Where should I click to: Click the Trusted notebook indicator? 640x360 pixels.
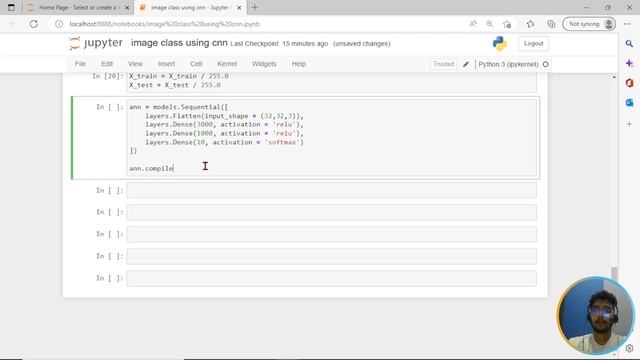point(443,64)
